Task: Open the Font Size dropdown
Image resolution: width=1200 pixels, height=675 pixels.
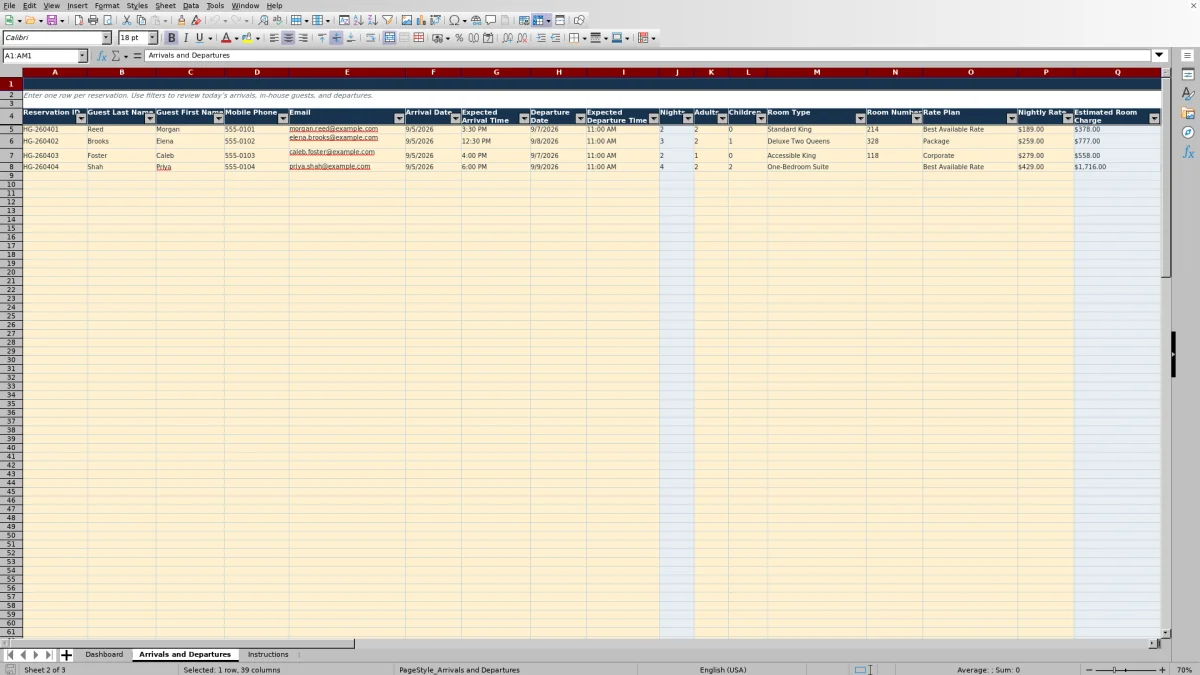Action: (x=153, y=38)
